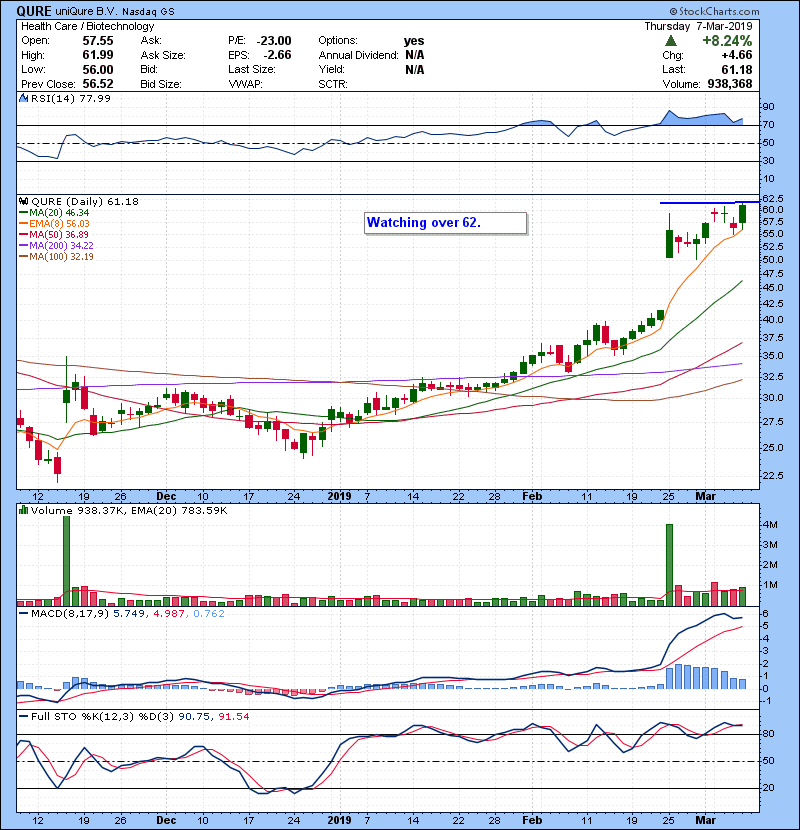The width and height of the screenshot is (800, 830).
Task: Click the MA(50) 36.89 legend entry
Action: 54,234
